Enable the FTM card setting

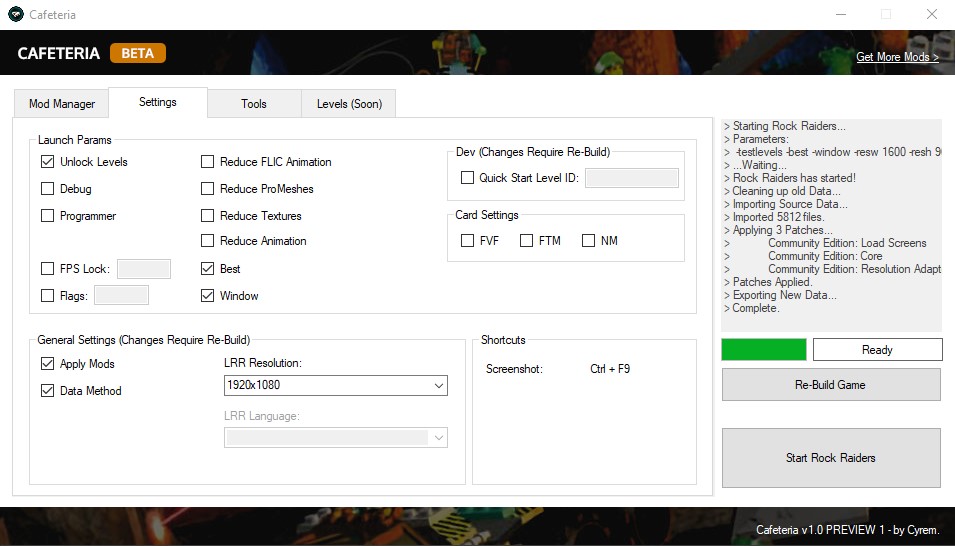tap(526, 241)
